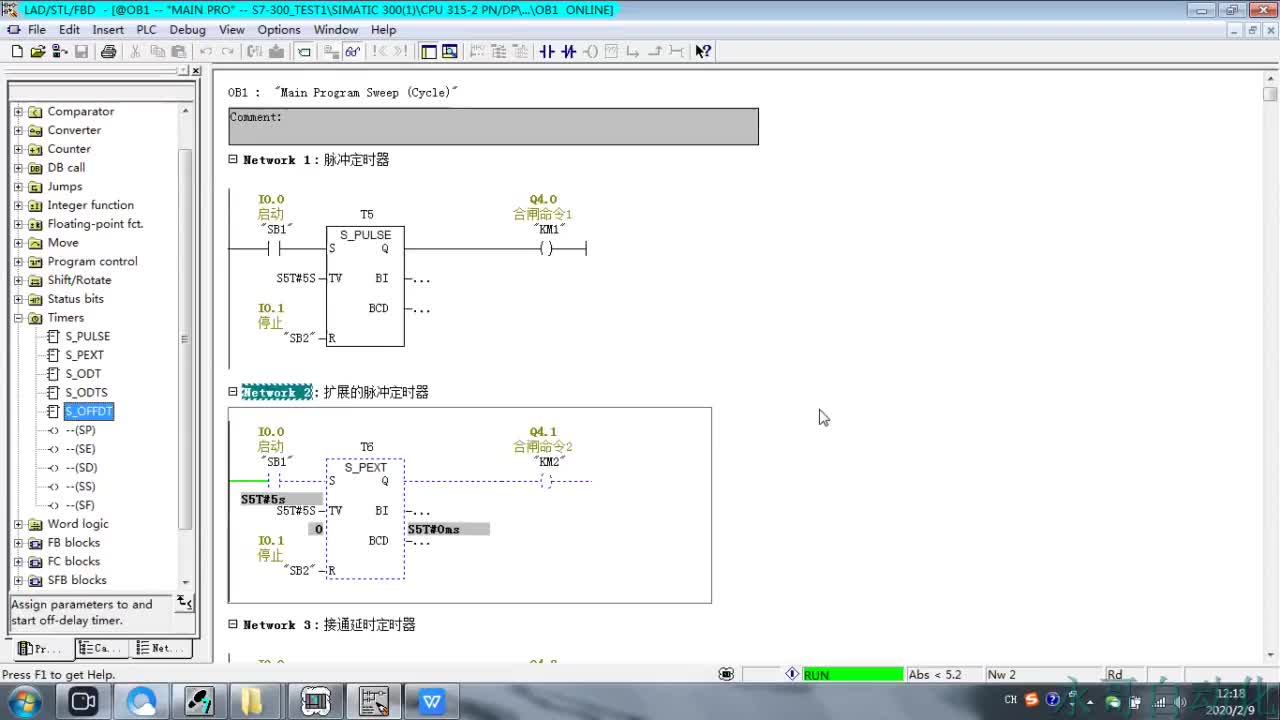The image size is (1280, 720).
Task: Open the PLC menu
Action: (x=146, y=30)
